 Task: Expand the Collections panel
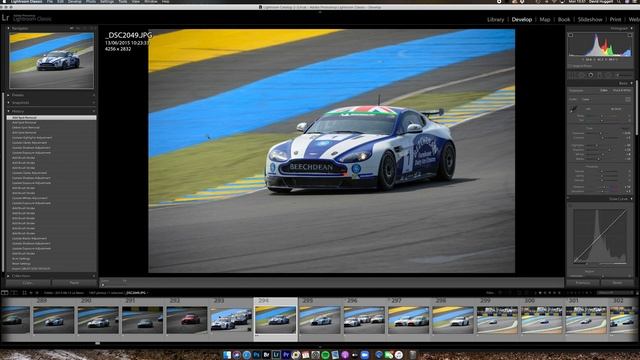[x=8, y=276]
